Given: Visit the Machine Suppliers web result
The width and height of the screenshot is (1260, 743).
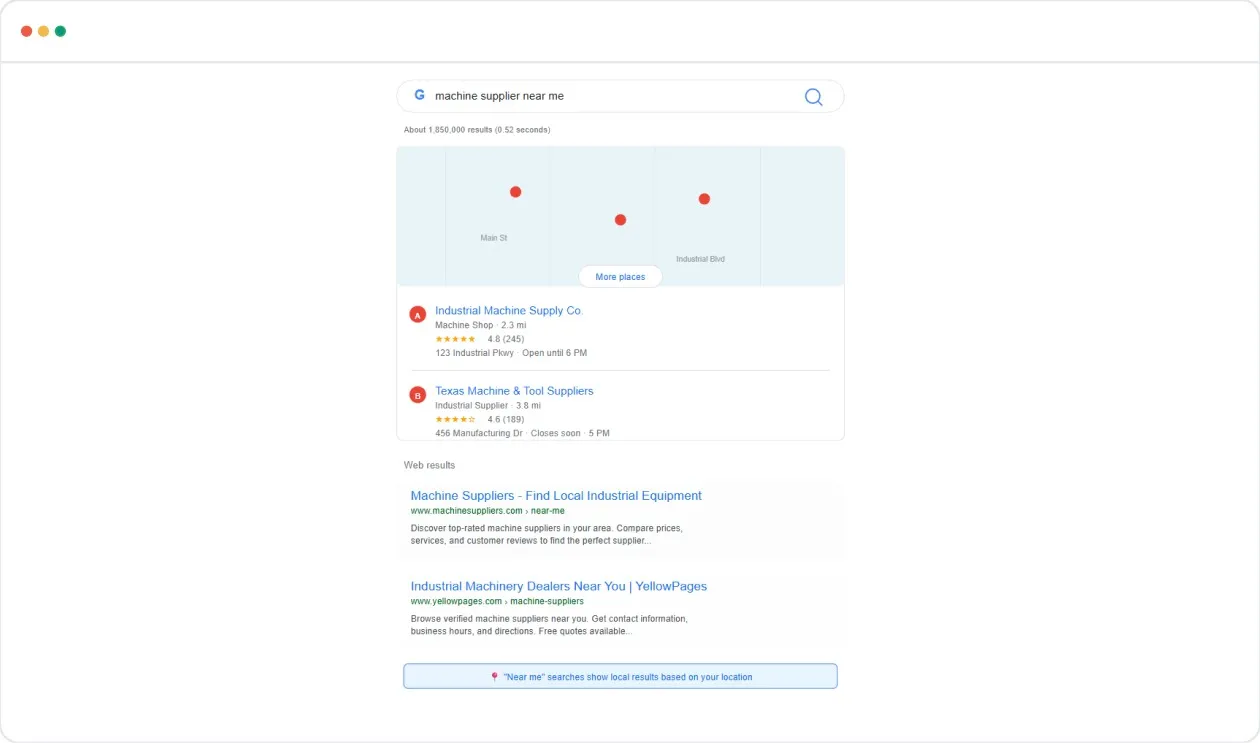Looking at the screenshot, I should 556,495.
